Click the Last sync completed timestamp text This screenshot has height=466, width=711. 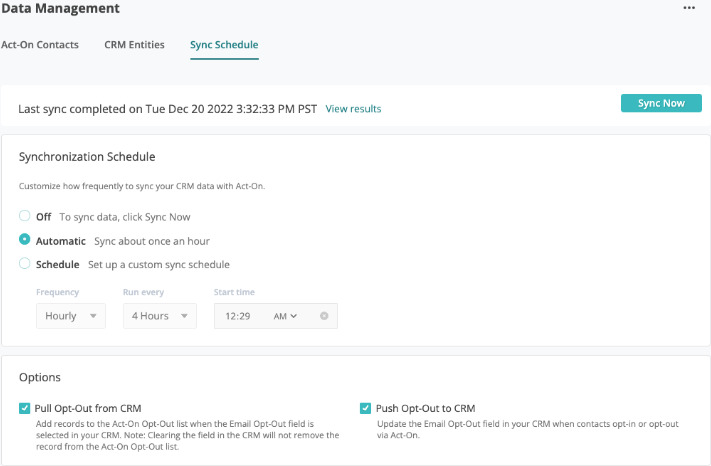coord(167,109)
